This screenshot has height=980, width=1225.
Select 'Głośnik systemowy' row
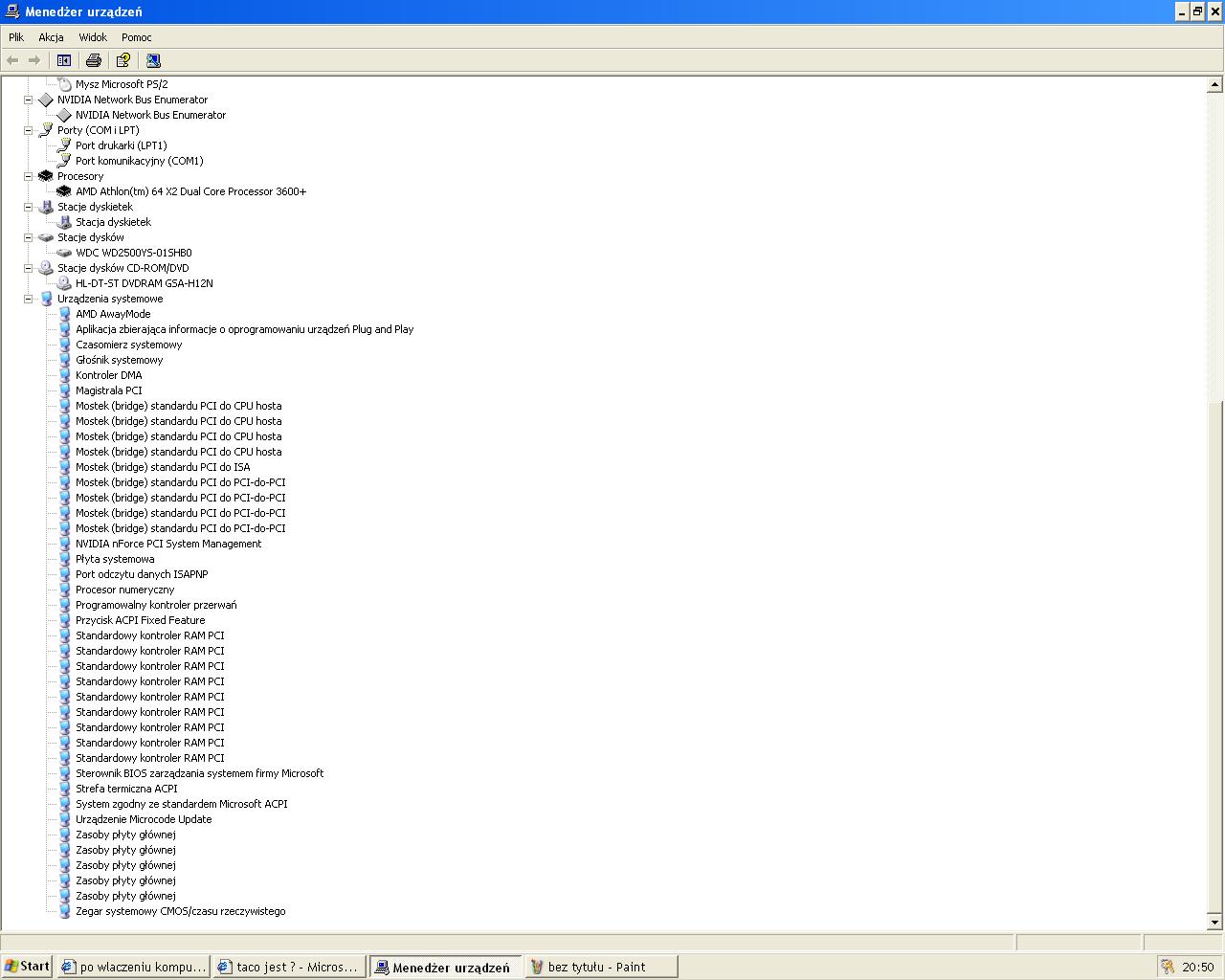coord(119,360)
